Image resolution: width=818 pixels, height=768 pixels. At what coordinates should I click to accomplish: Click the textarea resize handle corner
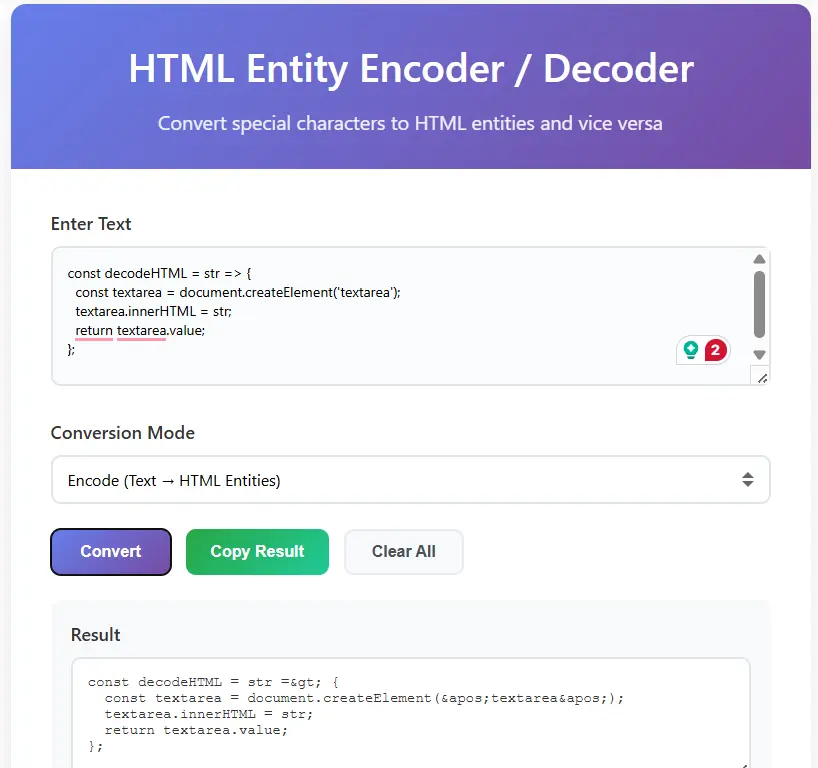pyautogui.click(x=762, y=378)
